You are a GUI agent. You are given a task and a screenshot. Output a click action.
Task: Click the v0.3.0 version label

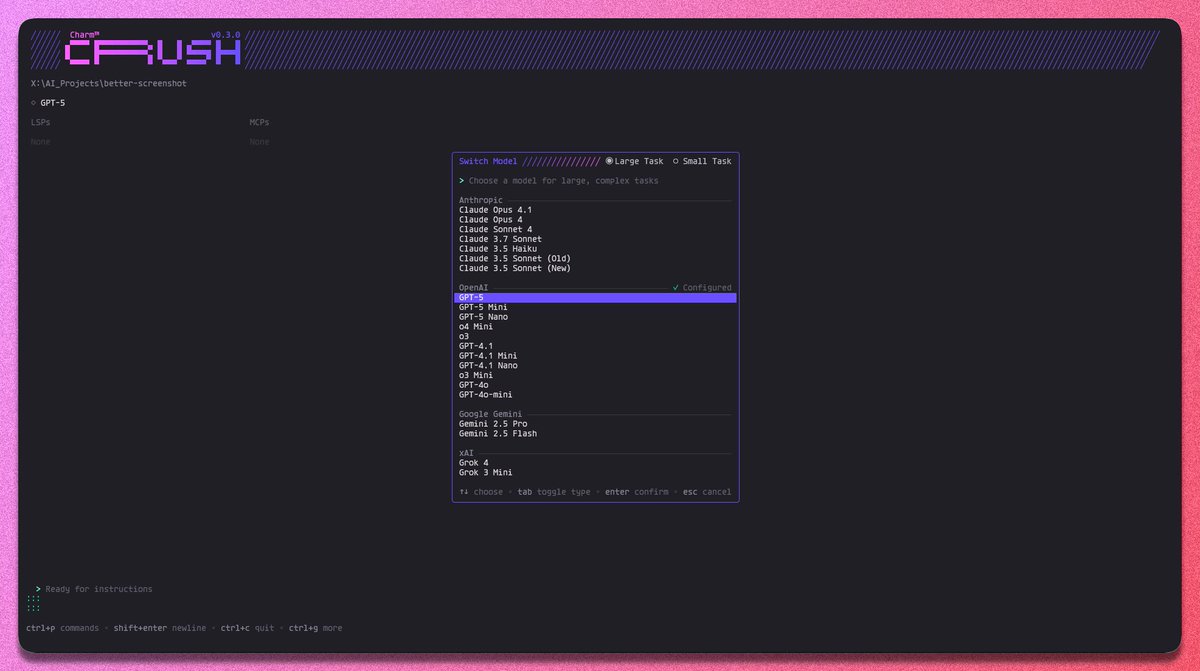(x=225, y=35)
